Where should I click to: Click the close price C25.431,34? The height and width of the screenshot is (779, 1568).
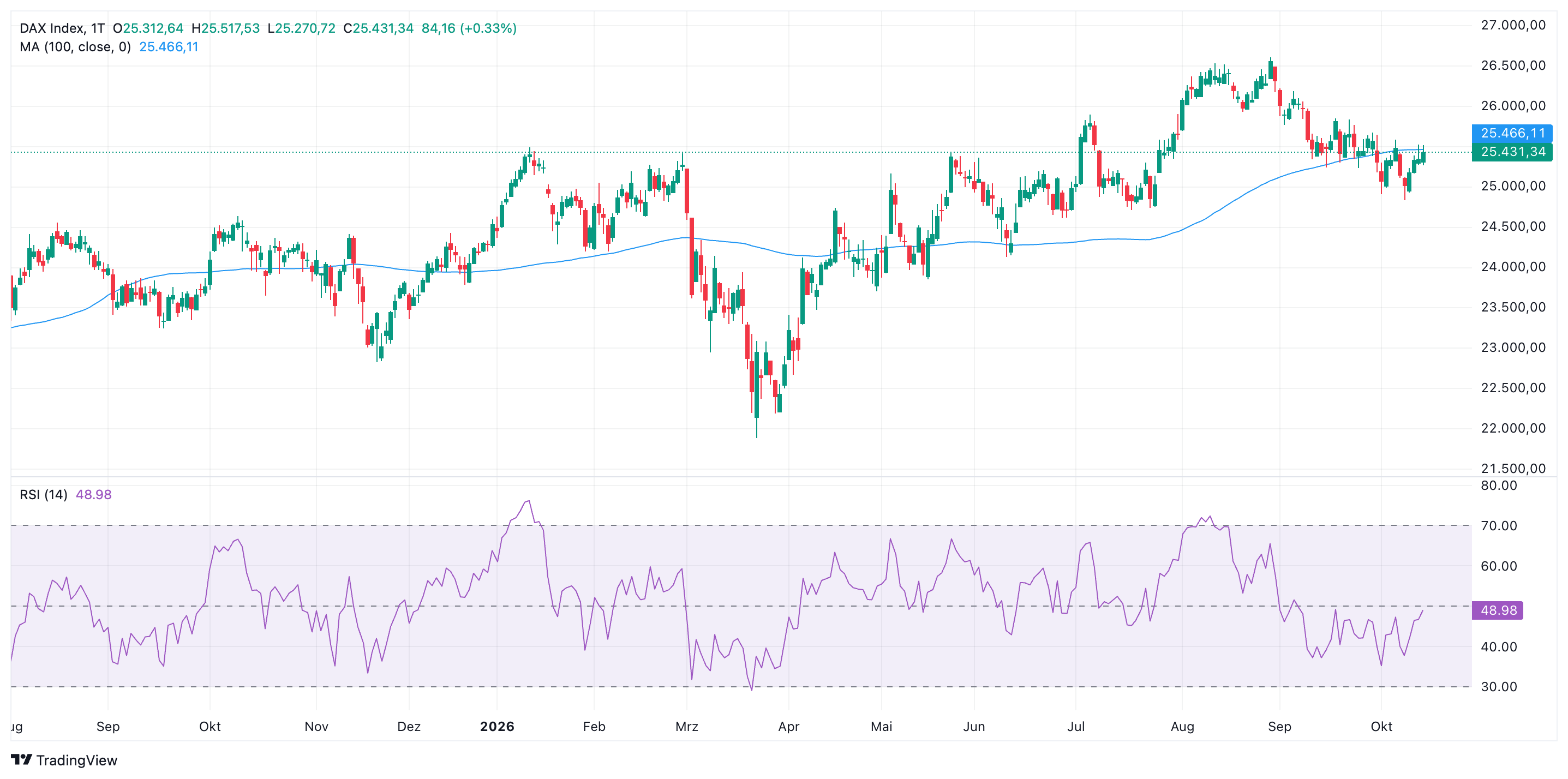click(378, 28)
